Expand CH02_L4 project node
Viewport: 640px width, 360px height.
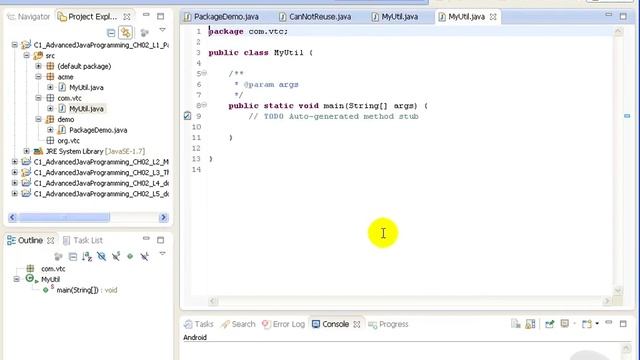coord(15,183)
